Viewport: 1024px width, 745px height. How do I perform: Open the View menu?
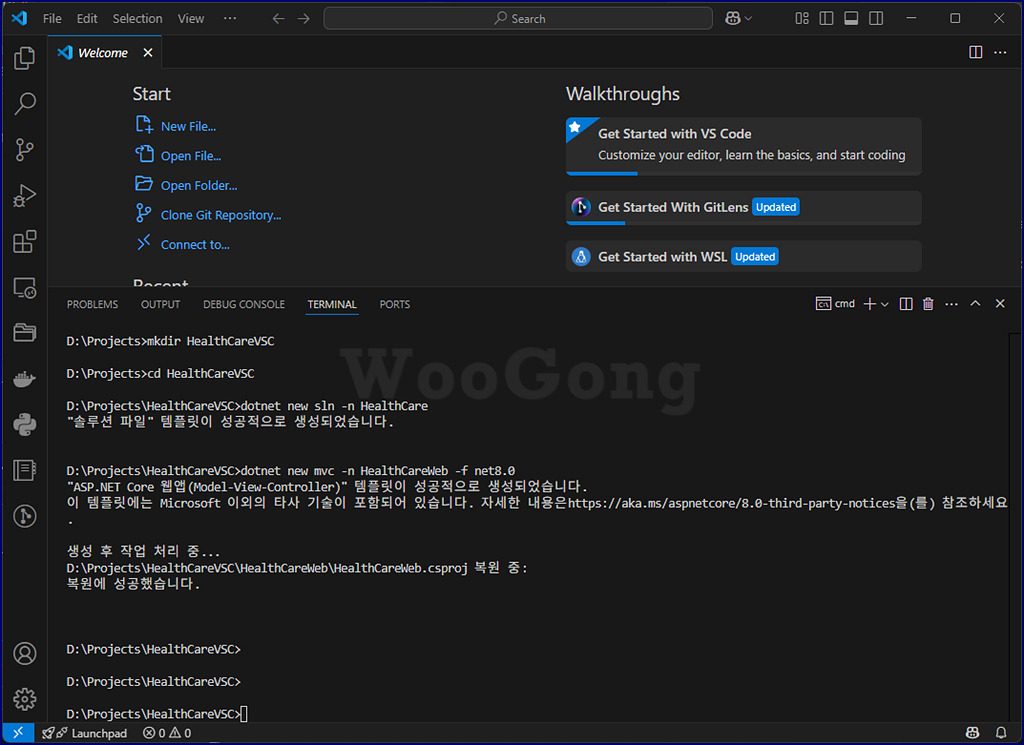click(x=191, y=18)
